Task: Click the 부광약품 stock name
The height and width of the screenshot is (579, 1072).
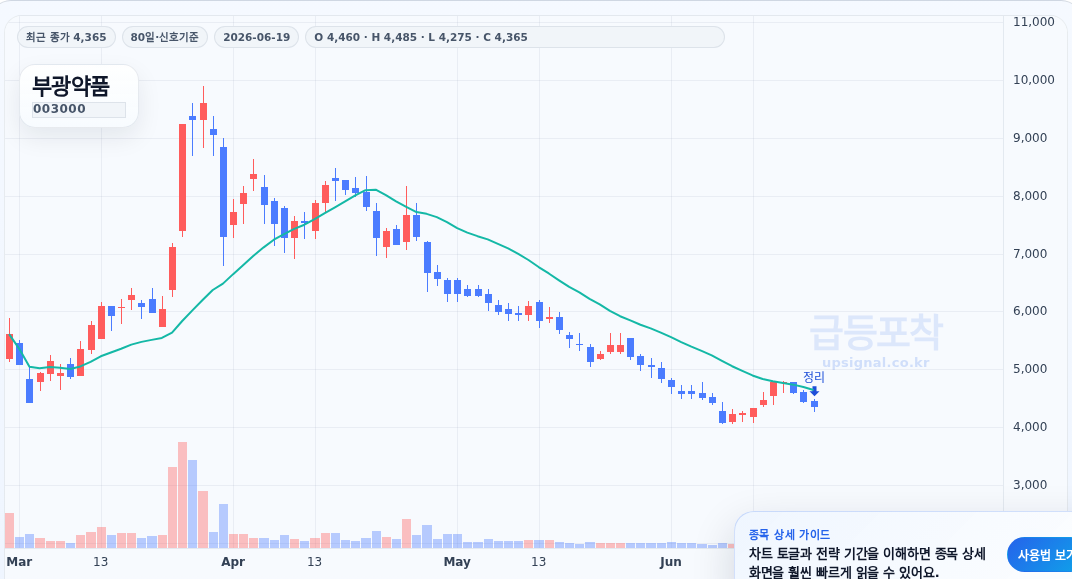Action: (x=70, y=86)
